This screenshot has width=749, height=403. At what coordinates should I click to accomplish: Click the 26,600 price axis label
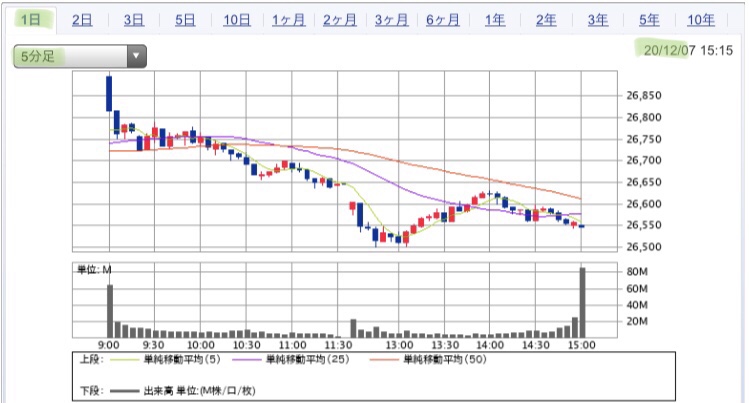point(644,204)
